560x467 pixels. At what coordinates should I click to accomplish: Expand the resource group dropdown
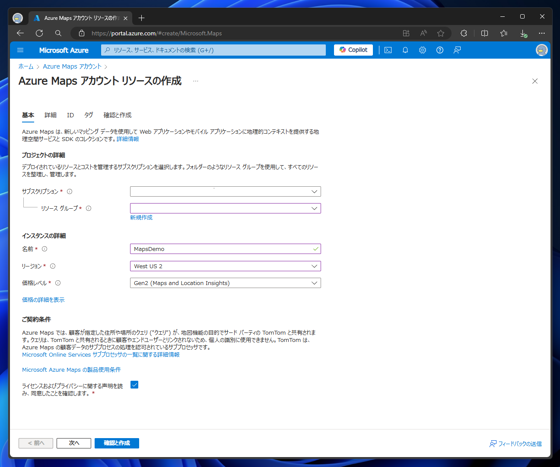click(225, 208)
